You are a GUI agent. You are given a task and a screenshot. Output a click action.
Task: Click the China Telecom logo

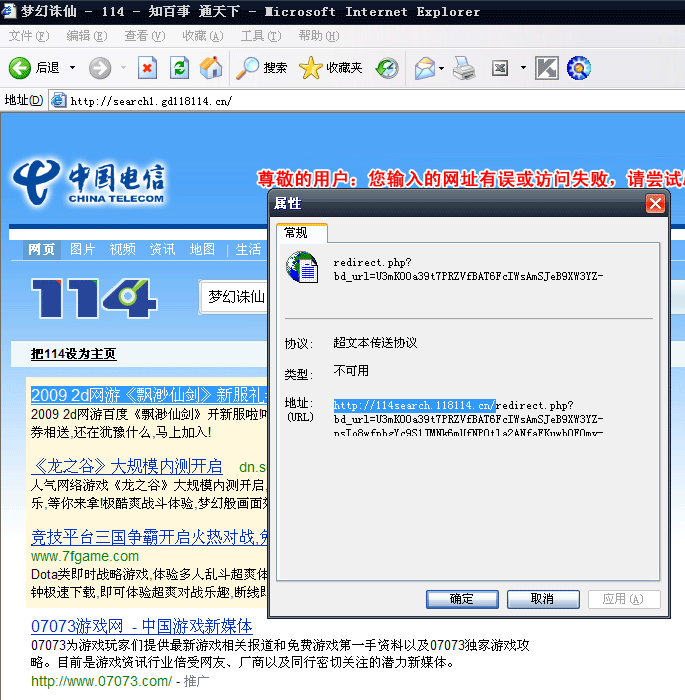click(x=89, y=183)
